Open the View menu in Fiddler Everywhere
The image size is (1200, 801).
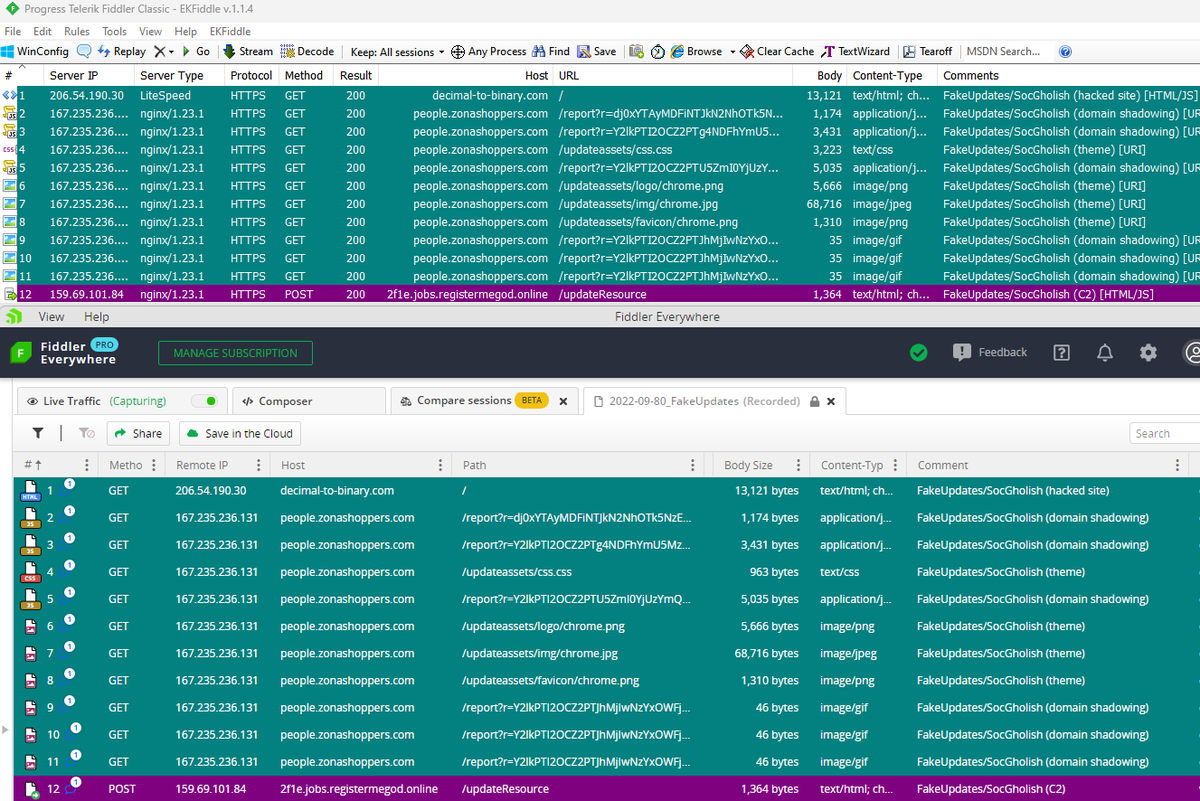[x=51, y=317]
